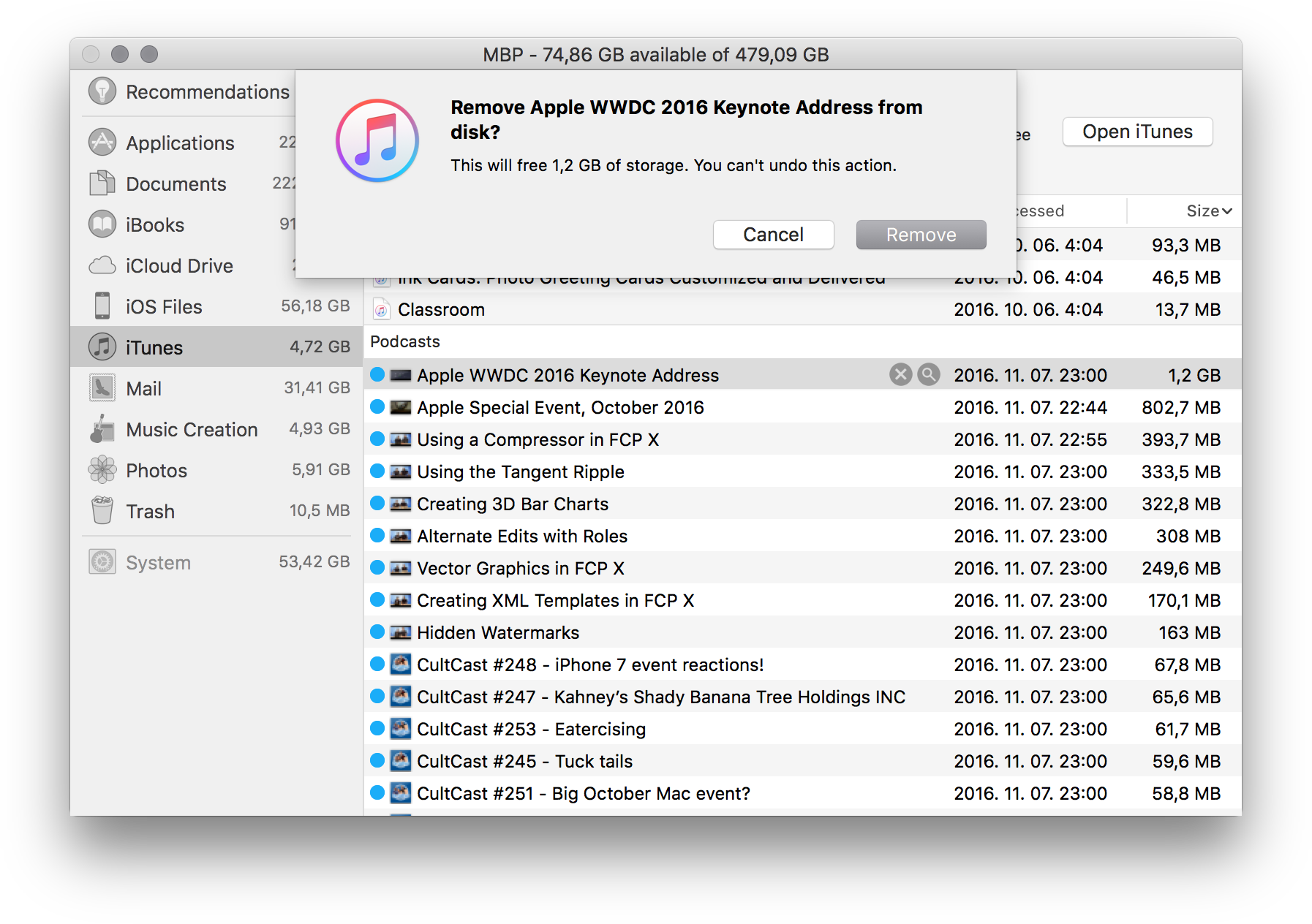
Task: Delete WWDC 2016 Keynote using the X icon
Action: [x=900, y=375]
